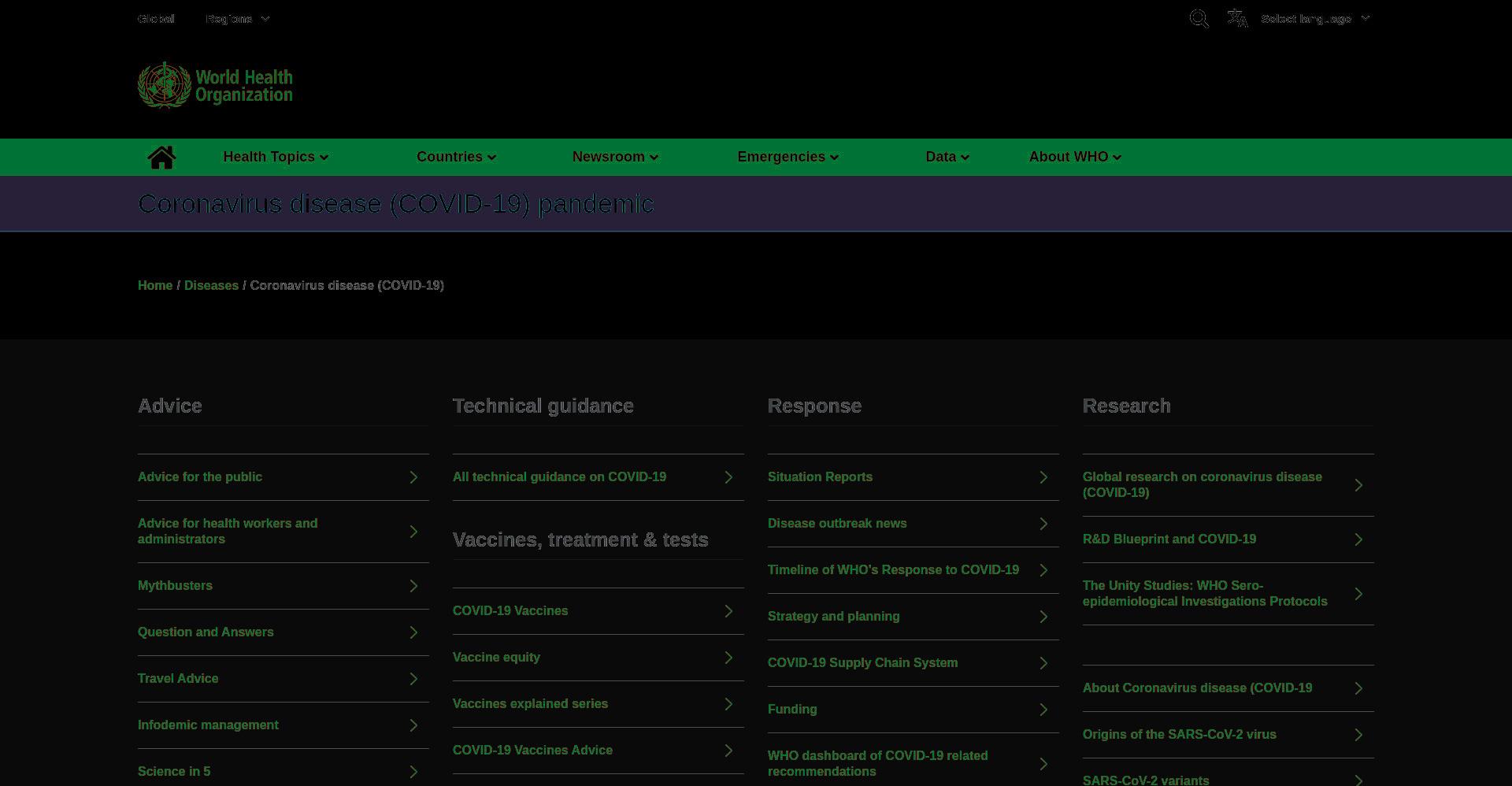Expand the Newsroom menu
Image resolution: width=1512 pixels, height=786 pixels.
coord(615,157)
